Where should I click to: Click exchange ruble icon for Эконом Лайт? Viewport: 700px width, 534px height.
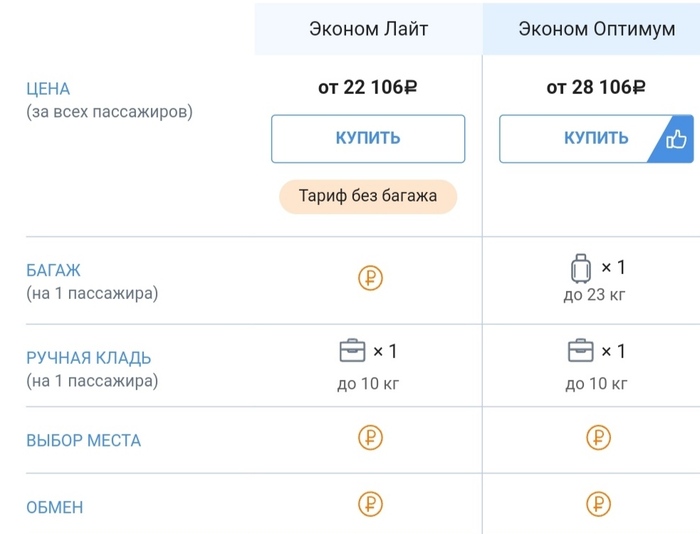(370, 503)
